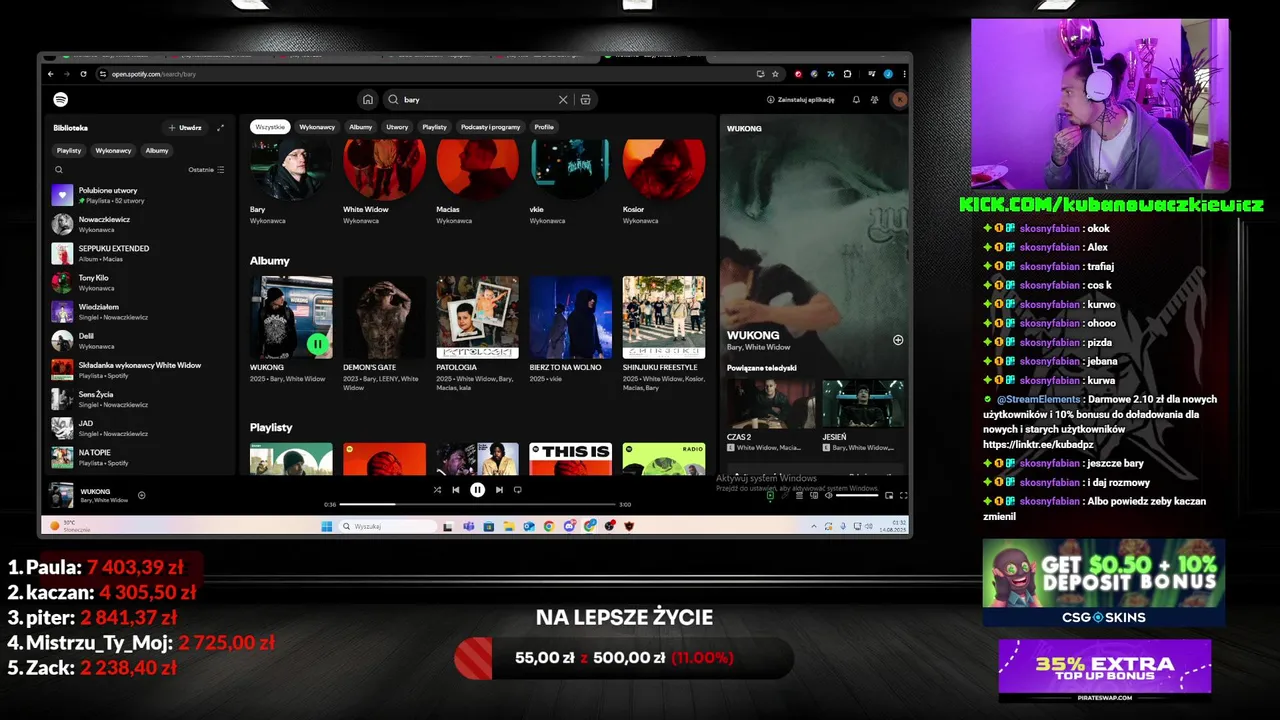
Task: Open Chrome from the taskbar
Action: pyautogui.click(x=549, y=526)
